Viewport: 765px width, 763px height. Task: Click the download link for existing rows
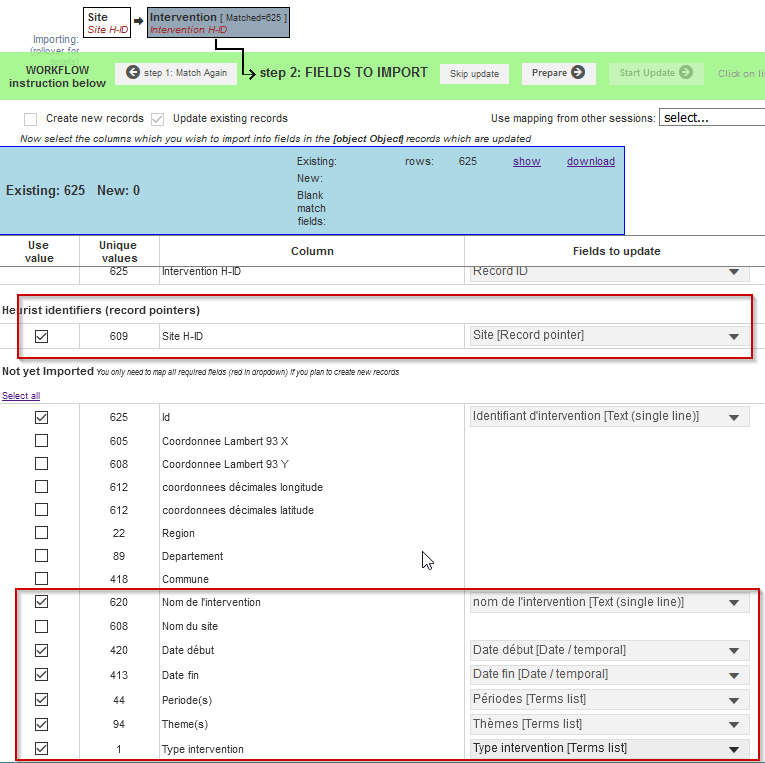tap(590, 161)
